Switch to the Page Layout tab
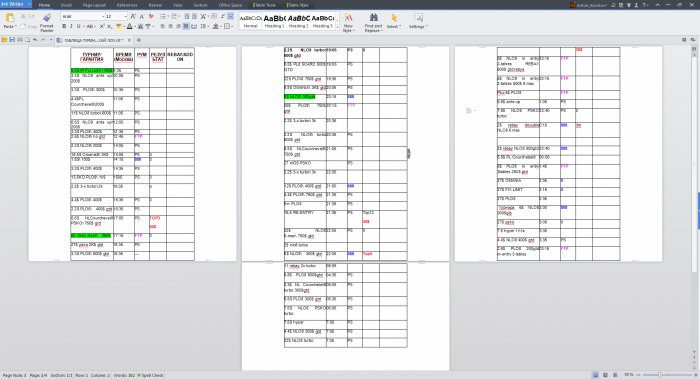Image resolution: width=700 pixels, height=379 pixels. pyautogui.click(x=94, y=5)
